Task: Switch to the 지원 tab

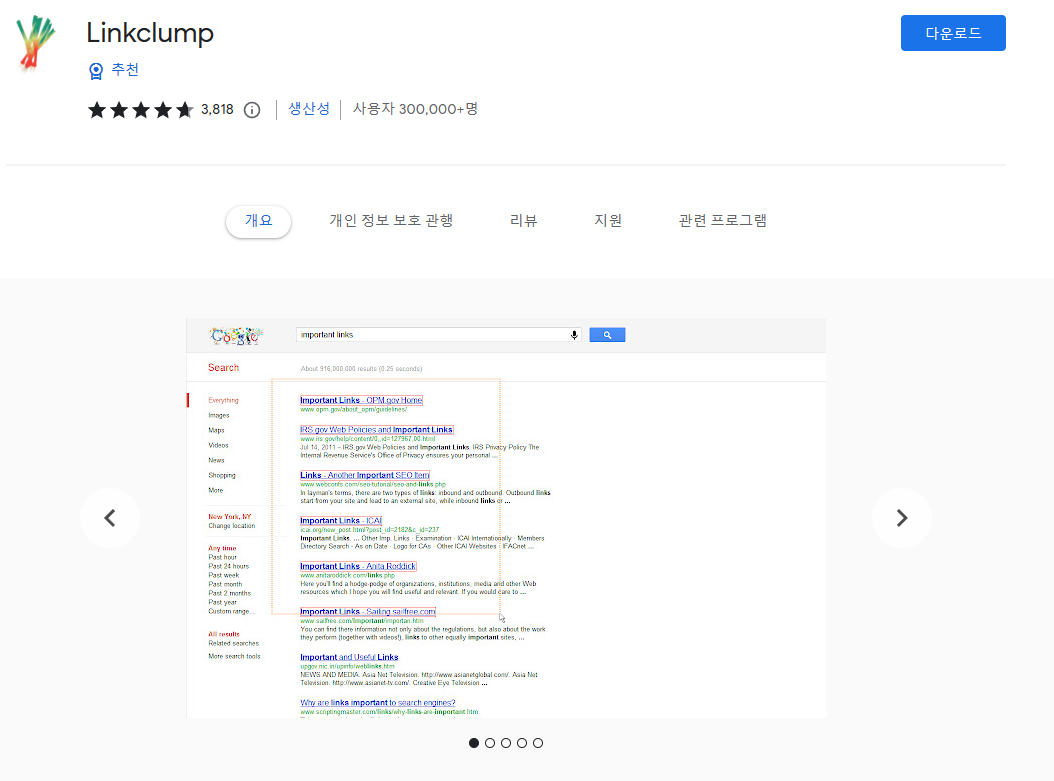Action: tap(608, 221)
